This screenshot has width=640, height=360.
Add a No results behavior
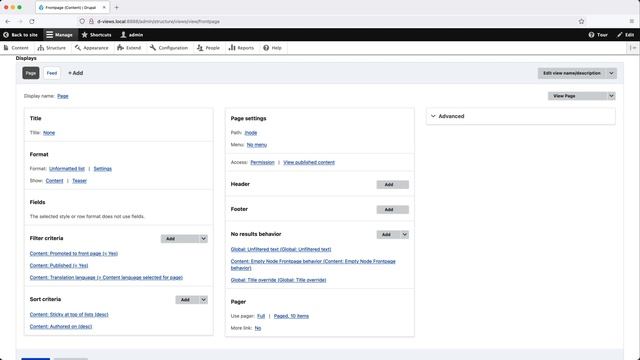(388, 235)
